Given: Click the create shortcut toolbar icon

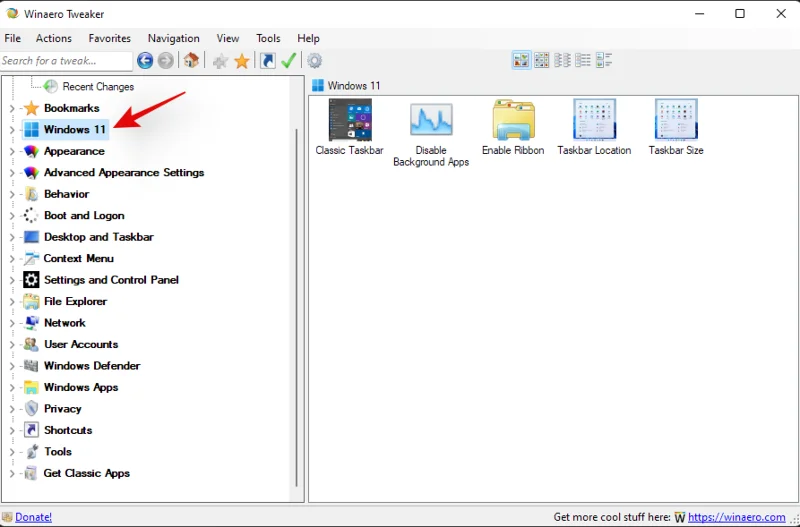Looking at the screenshot, I should coord(268,61).
